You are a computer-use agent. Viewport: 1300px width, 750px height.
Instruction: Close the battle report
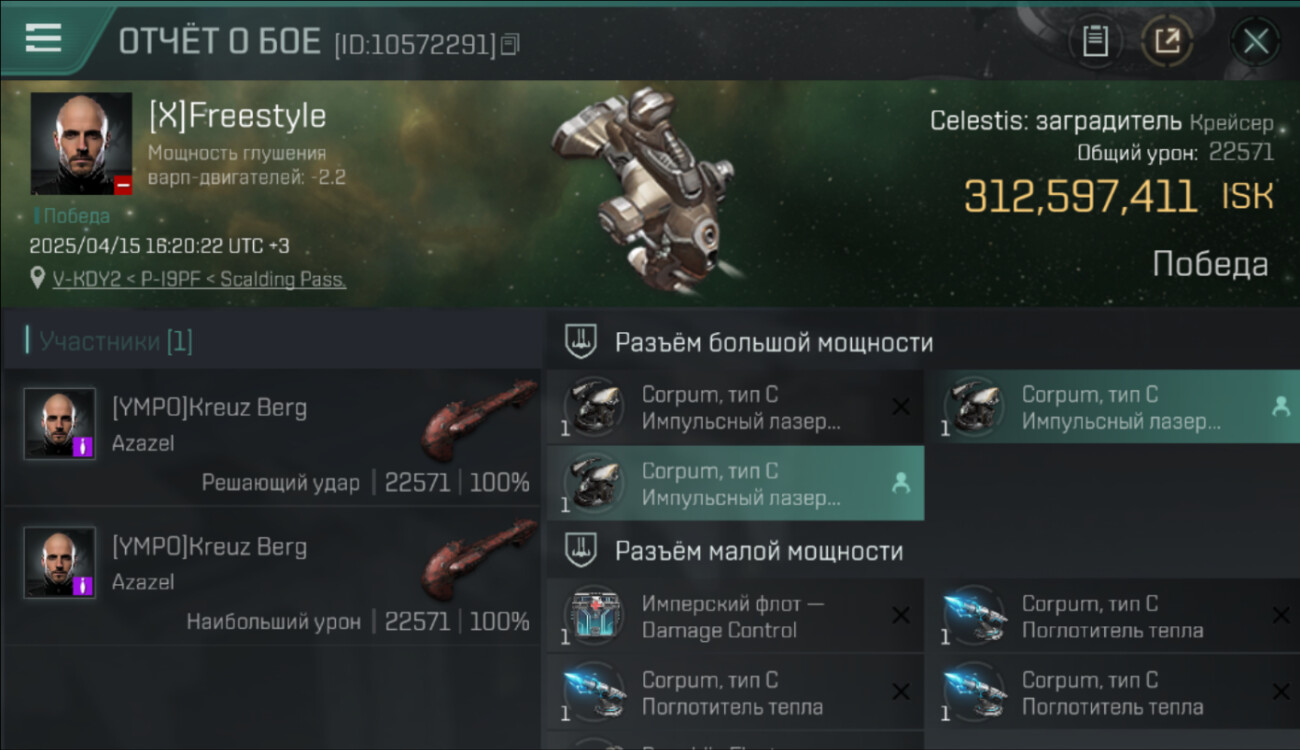(1255, 41)
